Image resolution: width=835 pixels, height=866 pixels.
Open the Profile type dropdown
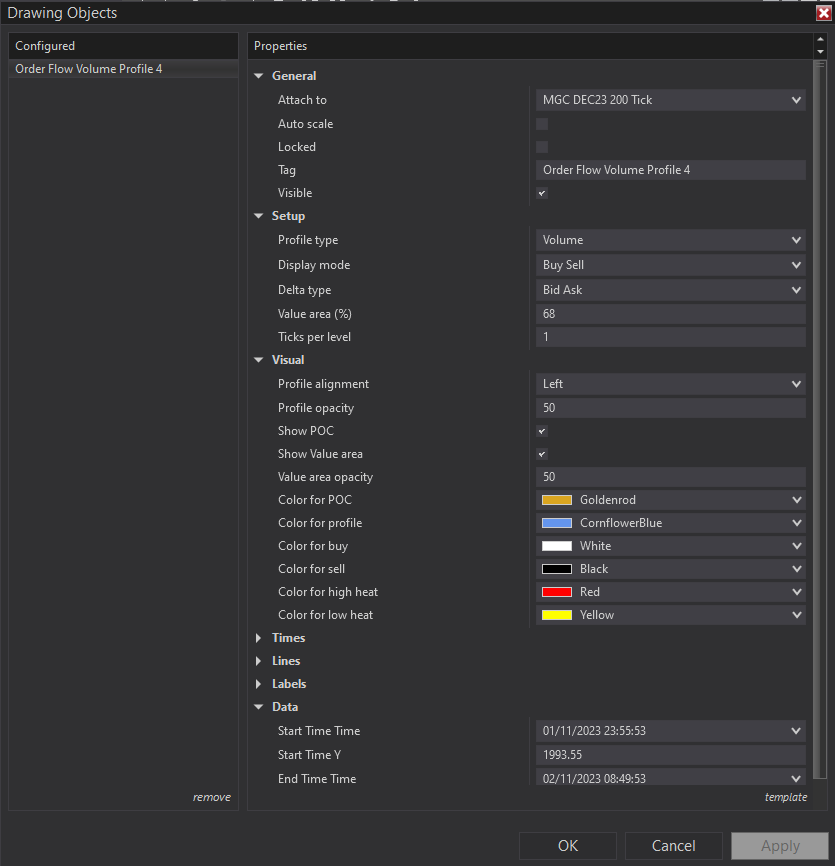coord(670,240)
